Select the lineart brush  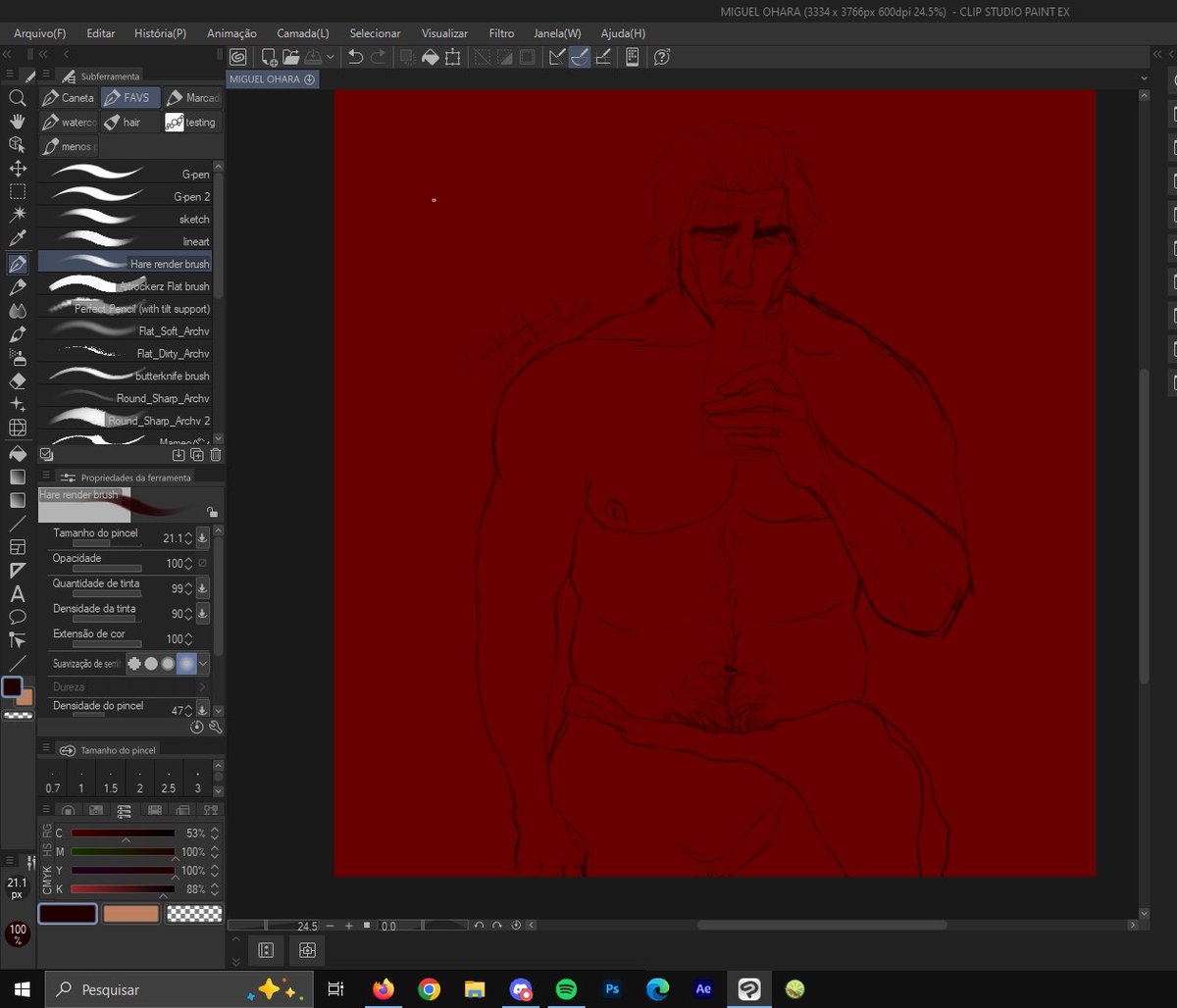125,241
